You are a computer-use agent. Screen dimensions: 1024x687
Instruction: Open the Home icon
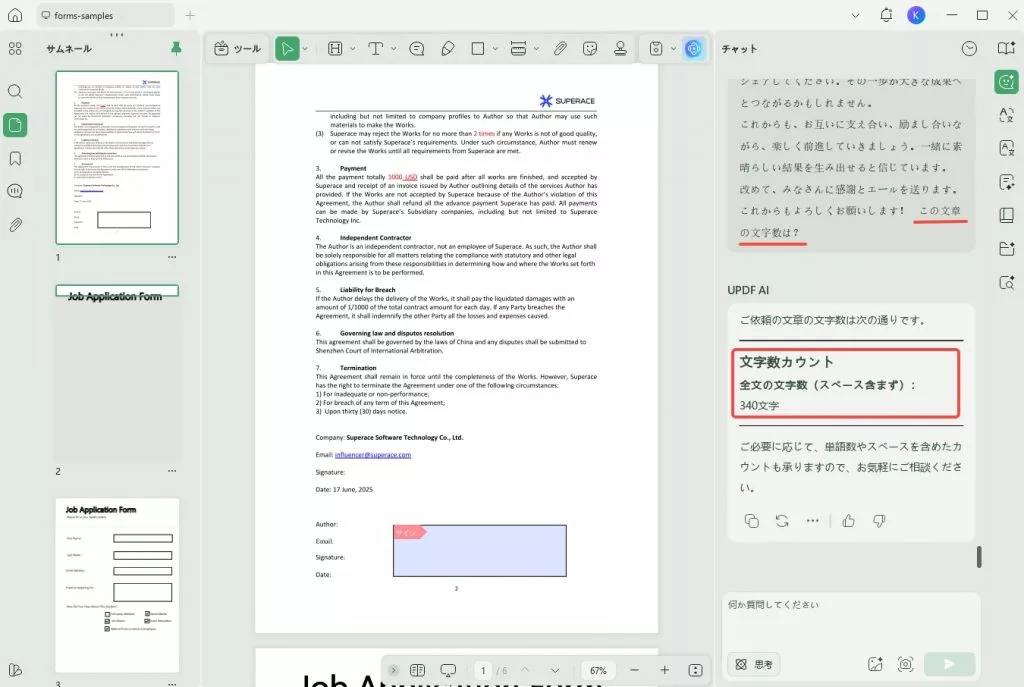click(x=14, y=15)
